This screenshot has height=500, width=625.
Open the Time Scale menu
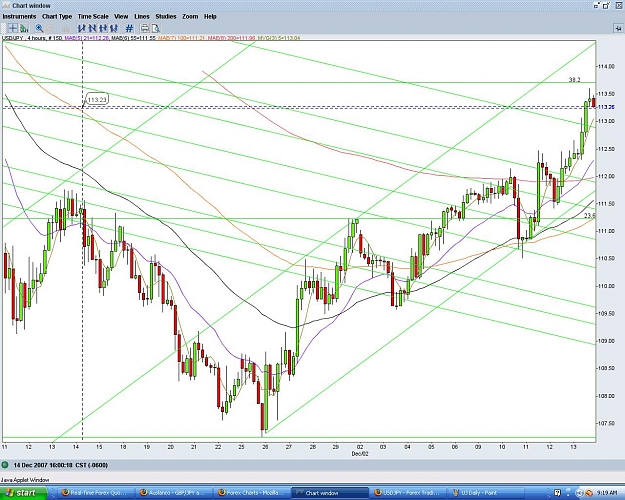(93, 16)
